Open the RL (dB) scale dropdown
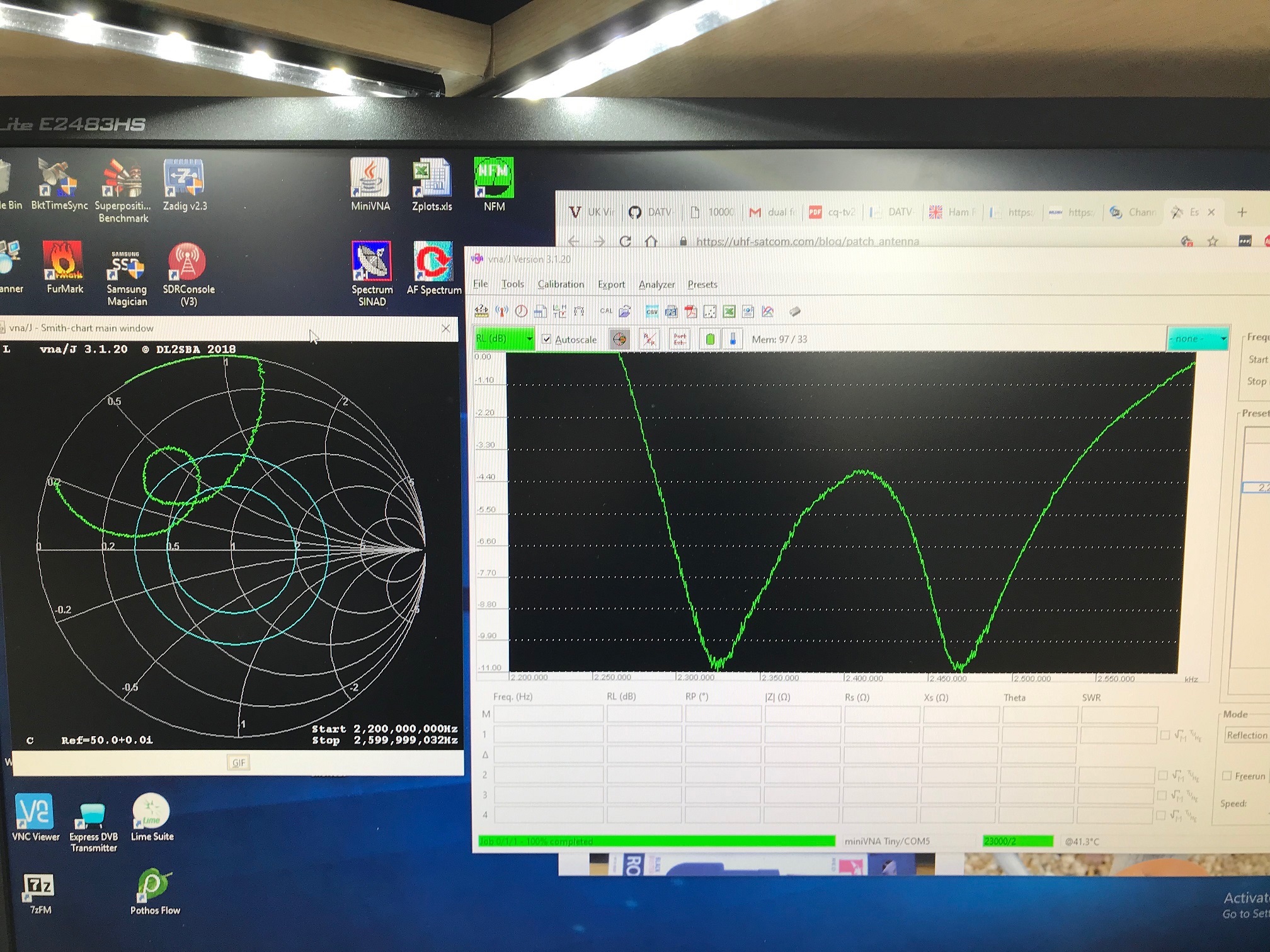This screenshot has width=1270, height=952. click(505, 339)
